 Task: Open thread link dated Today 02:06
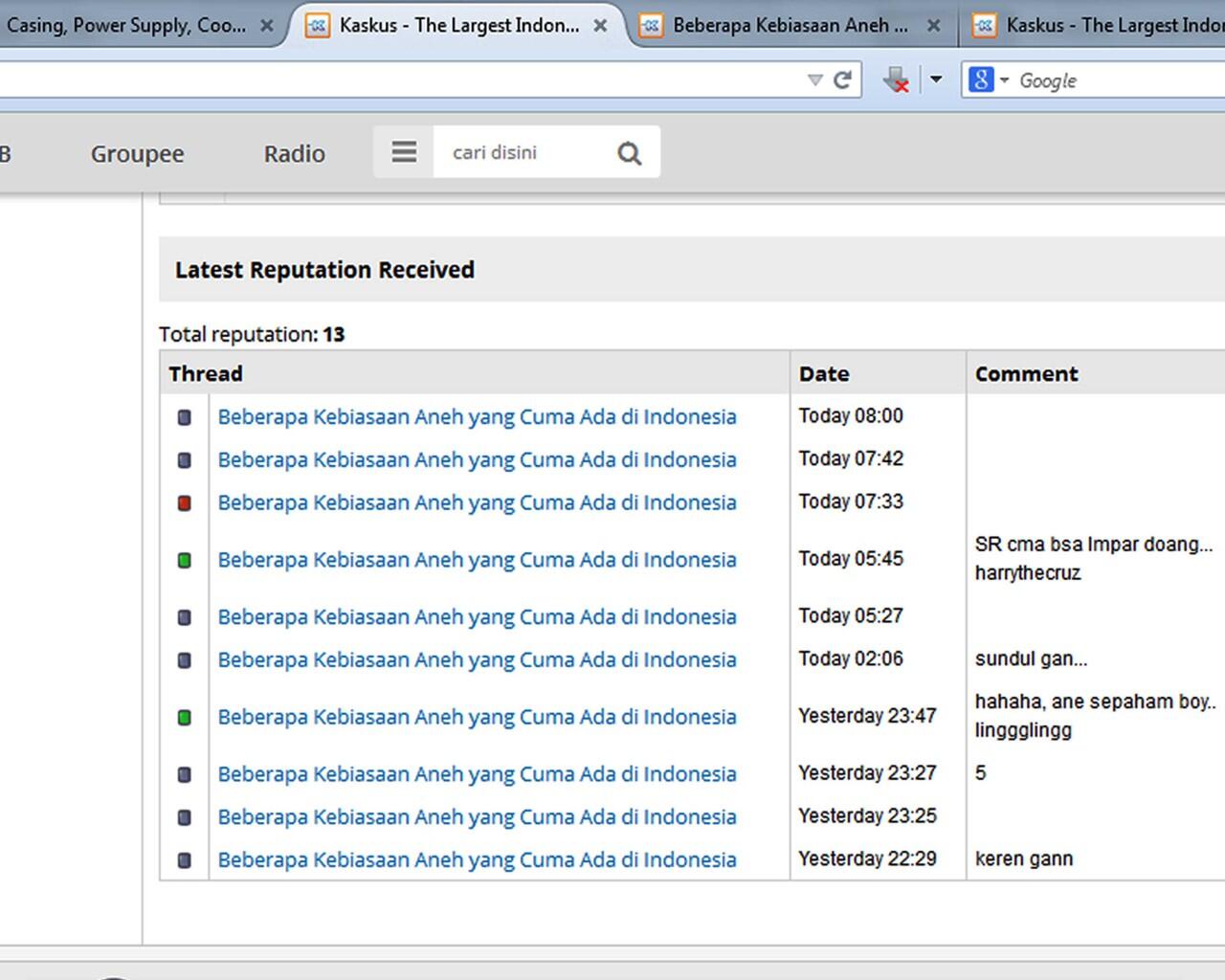(x=477, y=660)
